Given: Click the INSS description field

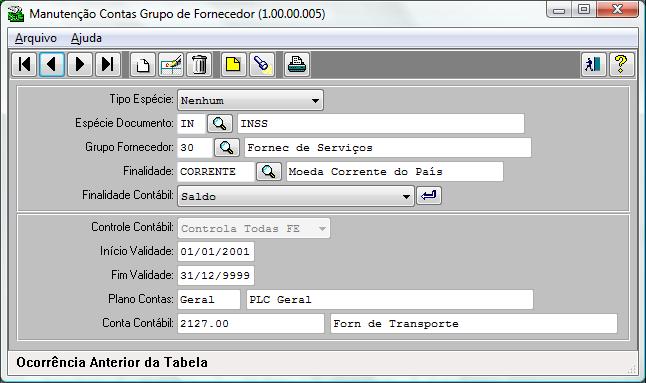Looking at the screenshot, I should pyautogui.click(x=381, y=124).
